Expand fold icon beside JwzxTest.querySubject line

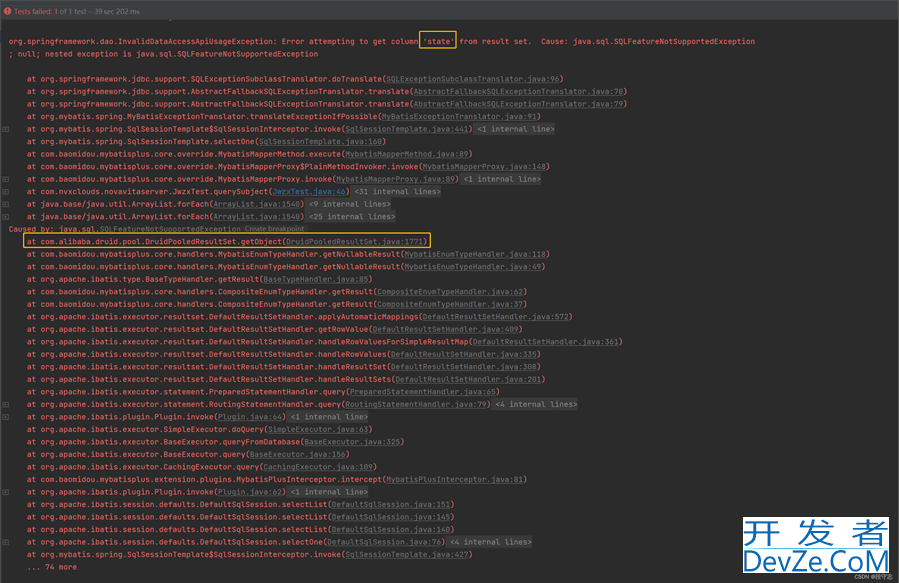6,191
